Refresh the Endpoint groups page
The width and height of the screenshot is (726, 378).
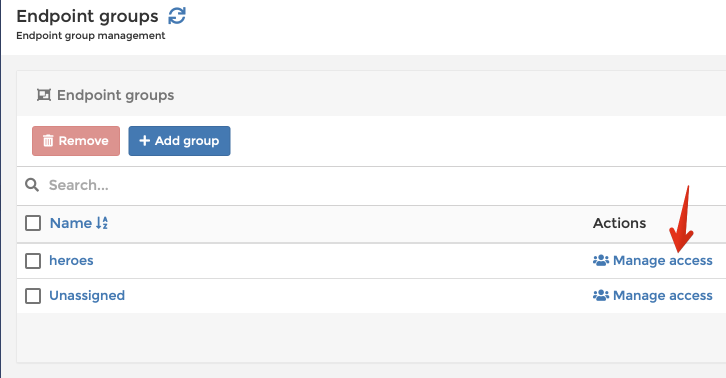click(x=177, y=16)
